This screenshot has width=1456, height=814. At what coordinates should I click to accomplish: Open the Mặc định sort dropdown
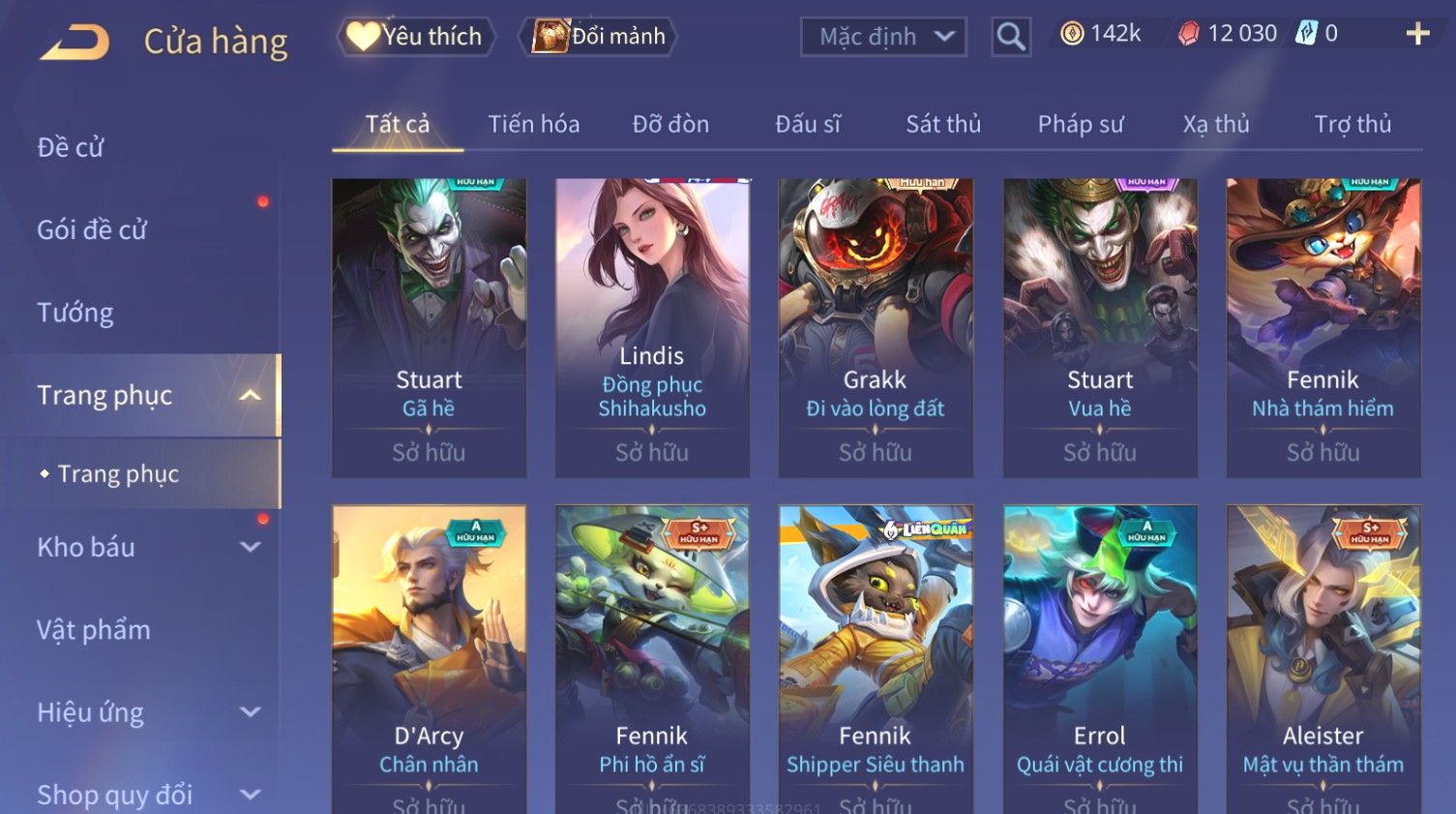pyautogui.click(x=883, y=37)
